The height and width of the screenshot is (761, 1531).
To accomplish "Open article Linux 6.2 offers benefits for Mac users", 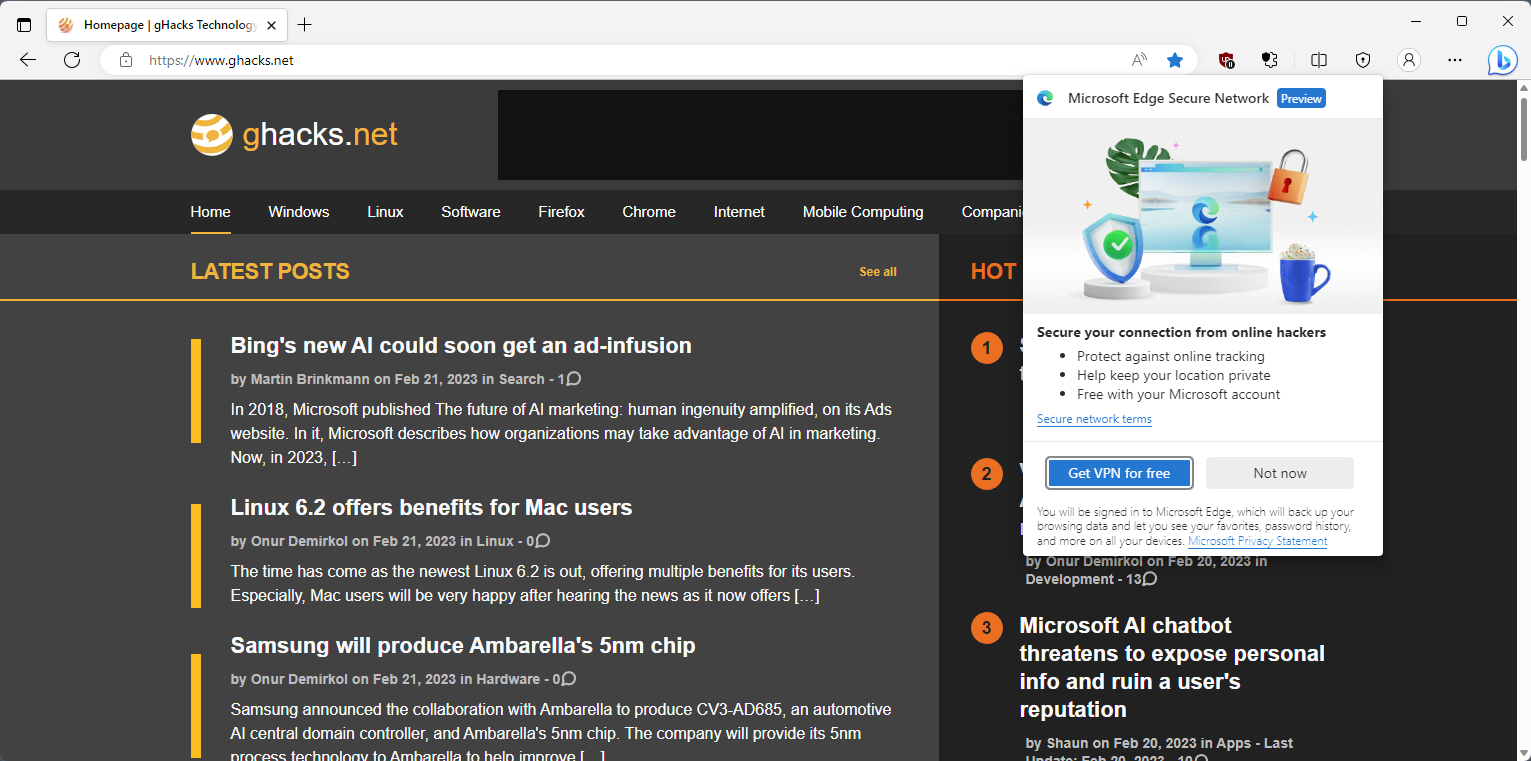I will pos(431,507).
